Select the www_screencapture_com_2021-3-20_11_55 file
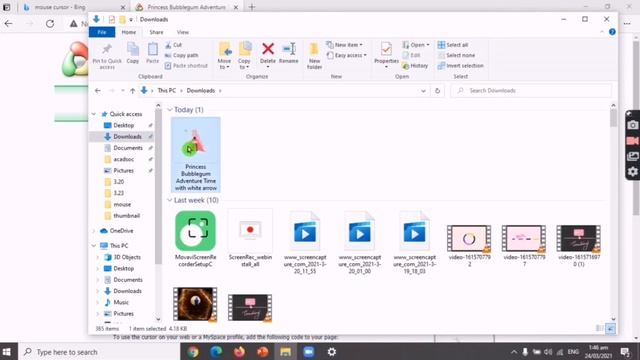Screen dimensions: 640x360 305,242
